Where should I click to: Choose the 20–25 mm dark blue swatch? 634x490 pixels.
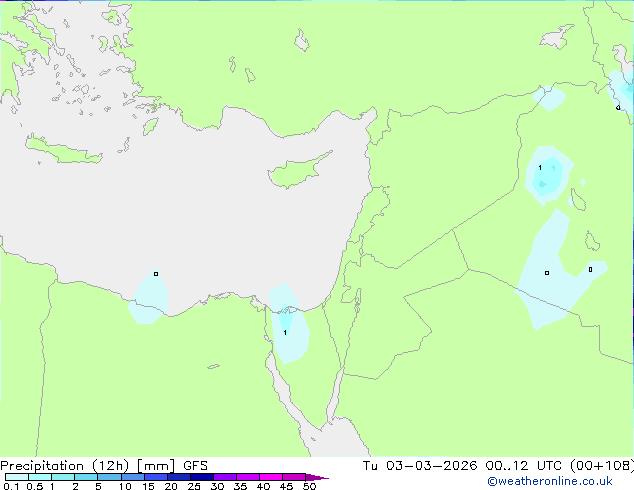(x=178, y=477)
